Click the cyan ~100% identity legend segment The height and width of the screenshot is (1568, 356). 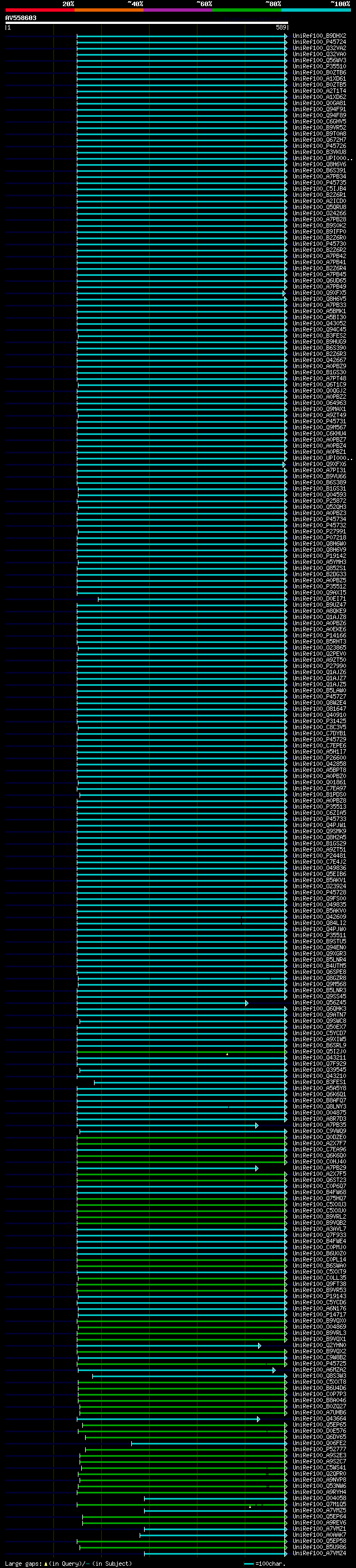tap(316, 10)
